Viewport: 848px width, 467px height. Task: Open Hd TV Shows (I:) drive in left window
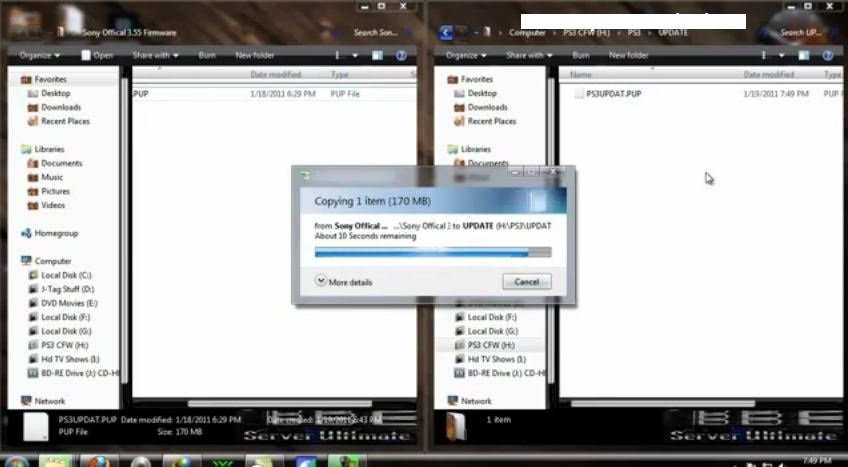click(x=70, y=359)
